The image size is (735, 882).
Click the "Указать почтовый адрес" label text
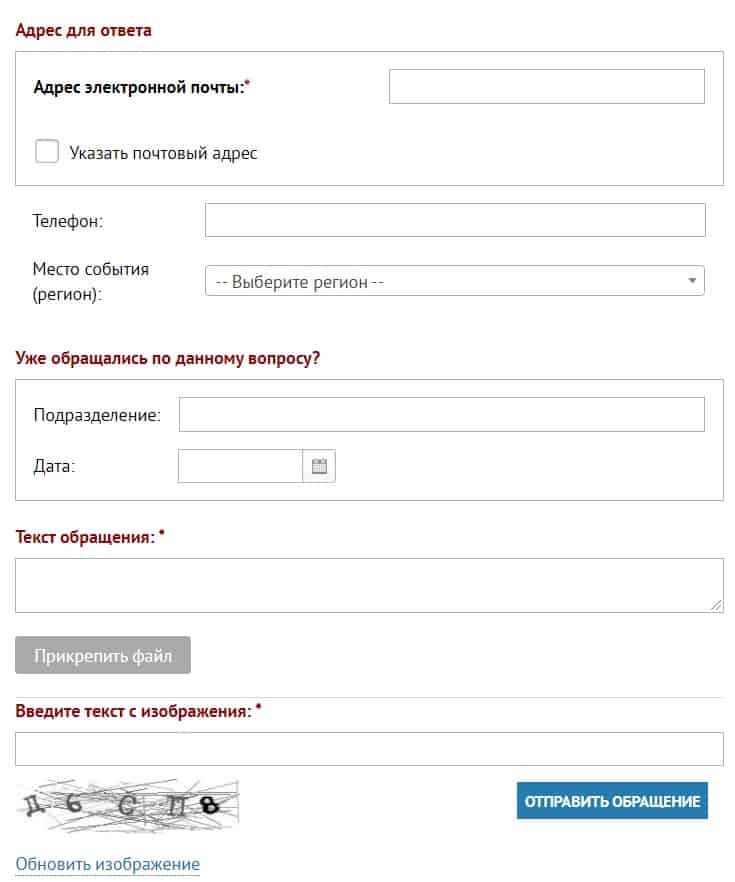[x=163, y=153]
